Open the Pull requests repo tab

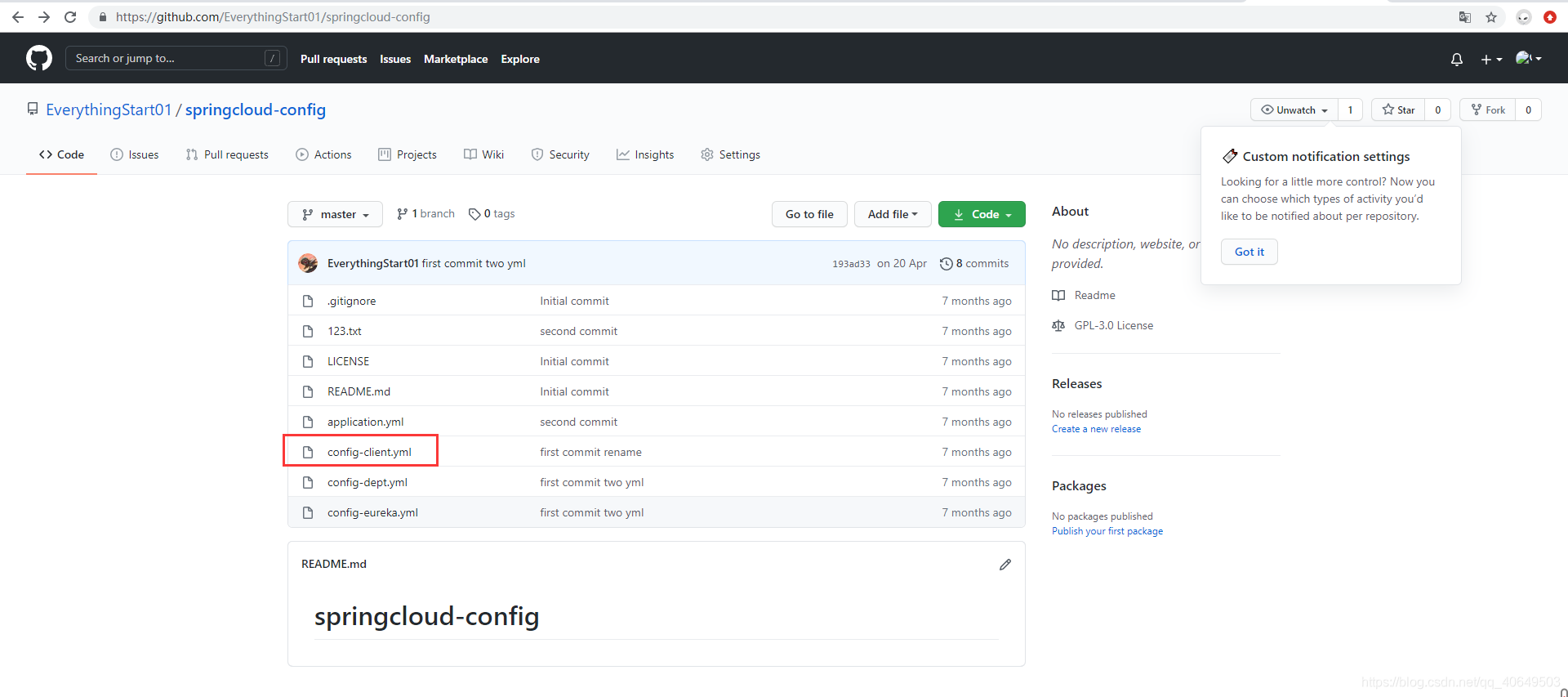(x=227, y=154)
